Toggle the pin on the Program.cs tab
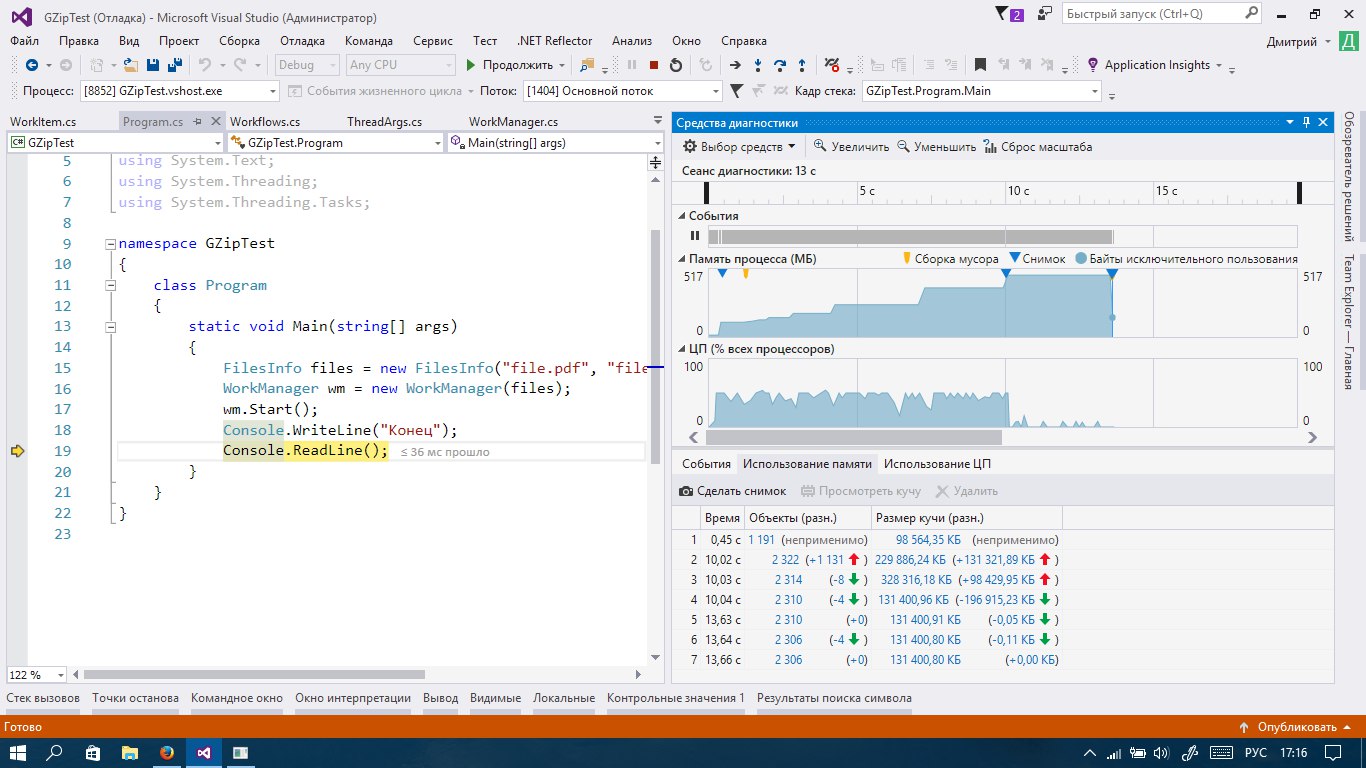Image resolution: width=1366 pixels, height=768 pixels. 197,121
